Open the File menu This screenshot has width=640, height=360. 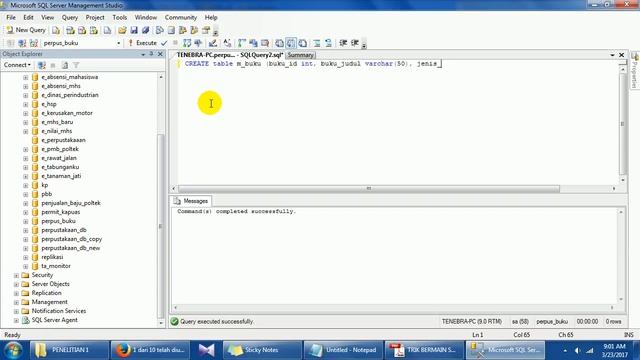(11, 18)
